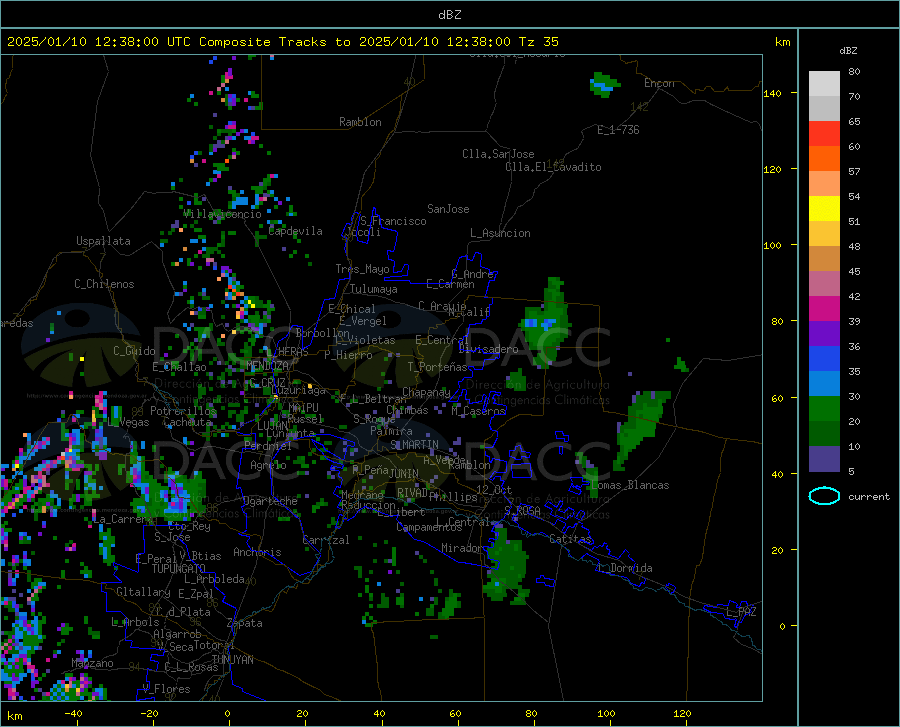Click the Tres_Mayo map label
This screenshot has width=900, height=727.
[362, 269]
